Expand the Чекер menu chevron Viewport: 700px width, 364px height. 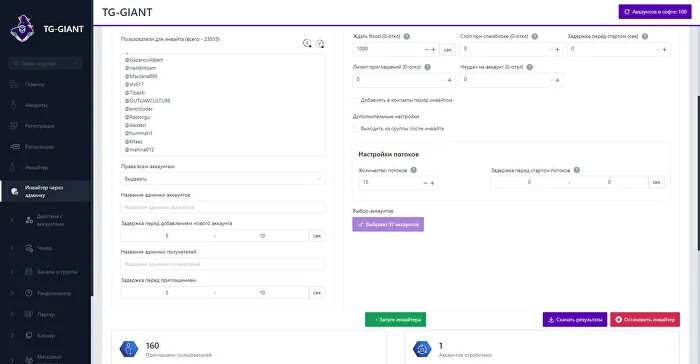coord(12,248)
